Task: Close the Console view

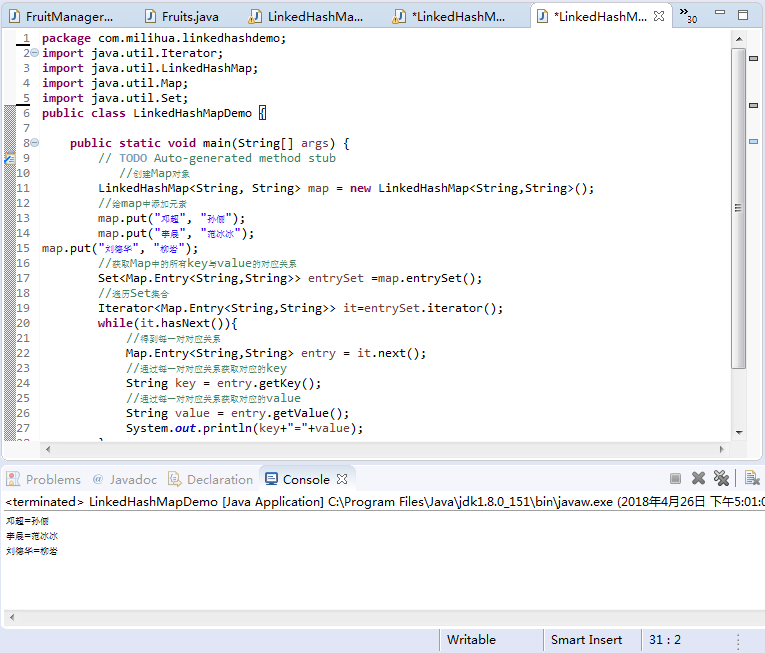Action: (x=342, y=479)
